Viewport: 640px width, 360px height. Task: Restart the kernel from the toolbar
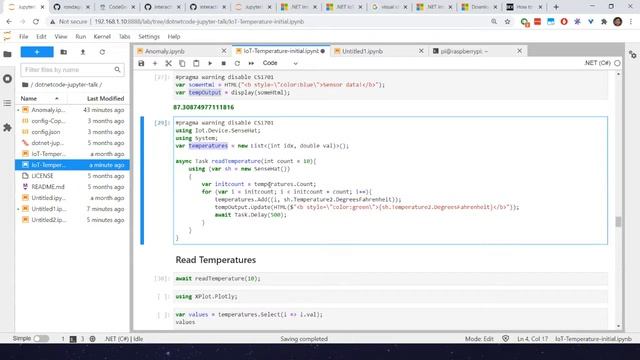pyautogui.click(x=237, y=63)
